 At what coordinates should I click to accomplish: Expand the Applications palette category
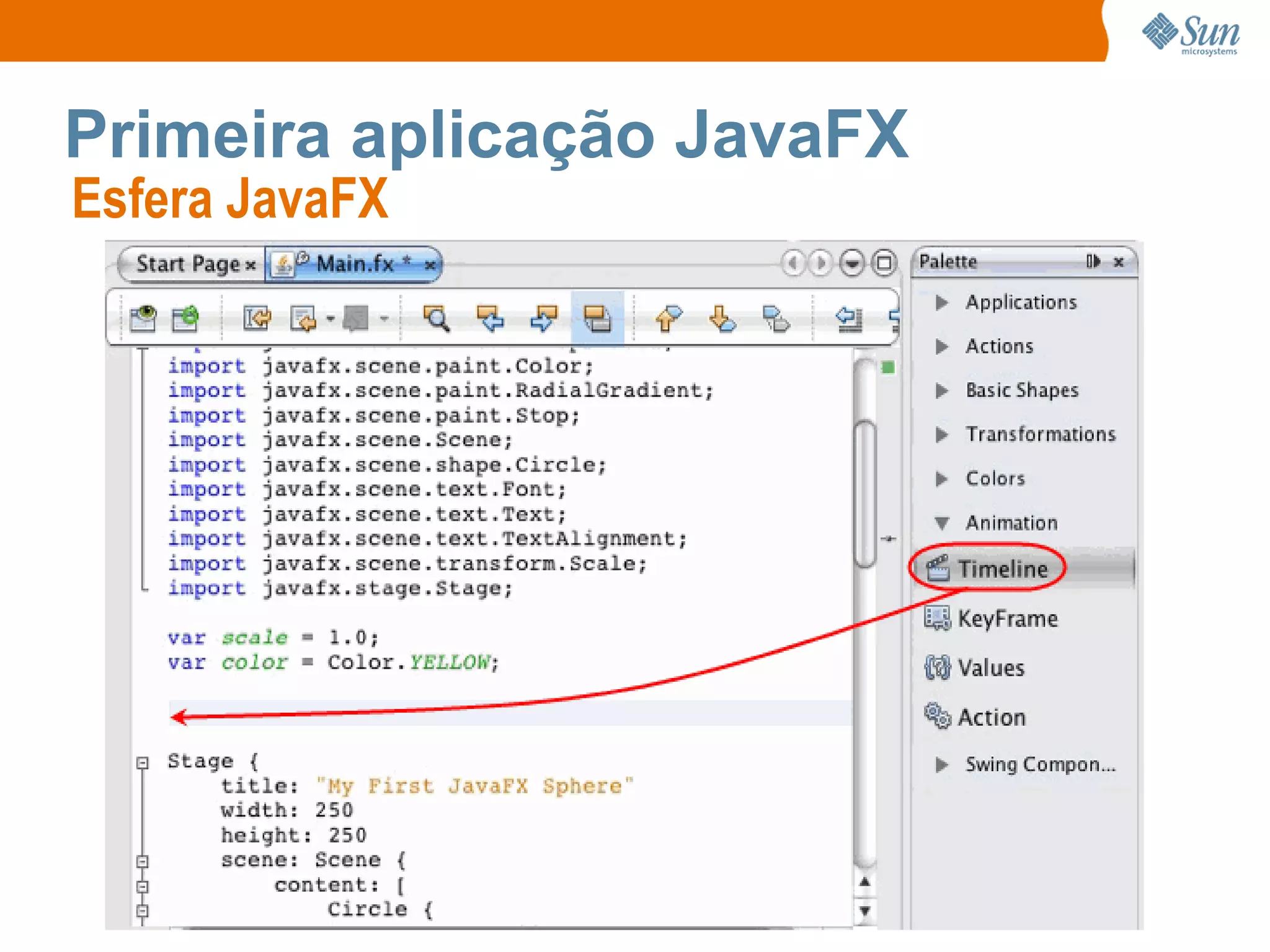[x=942, y=302]
